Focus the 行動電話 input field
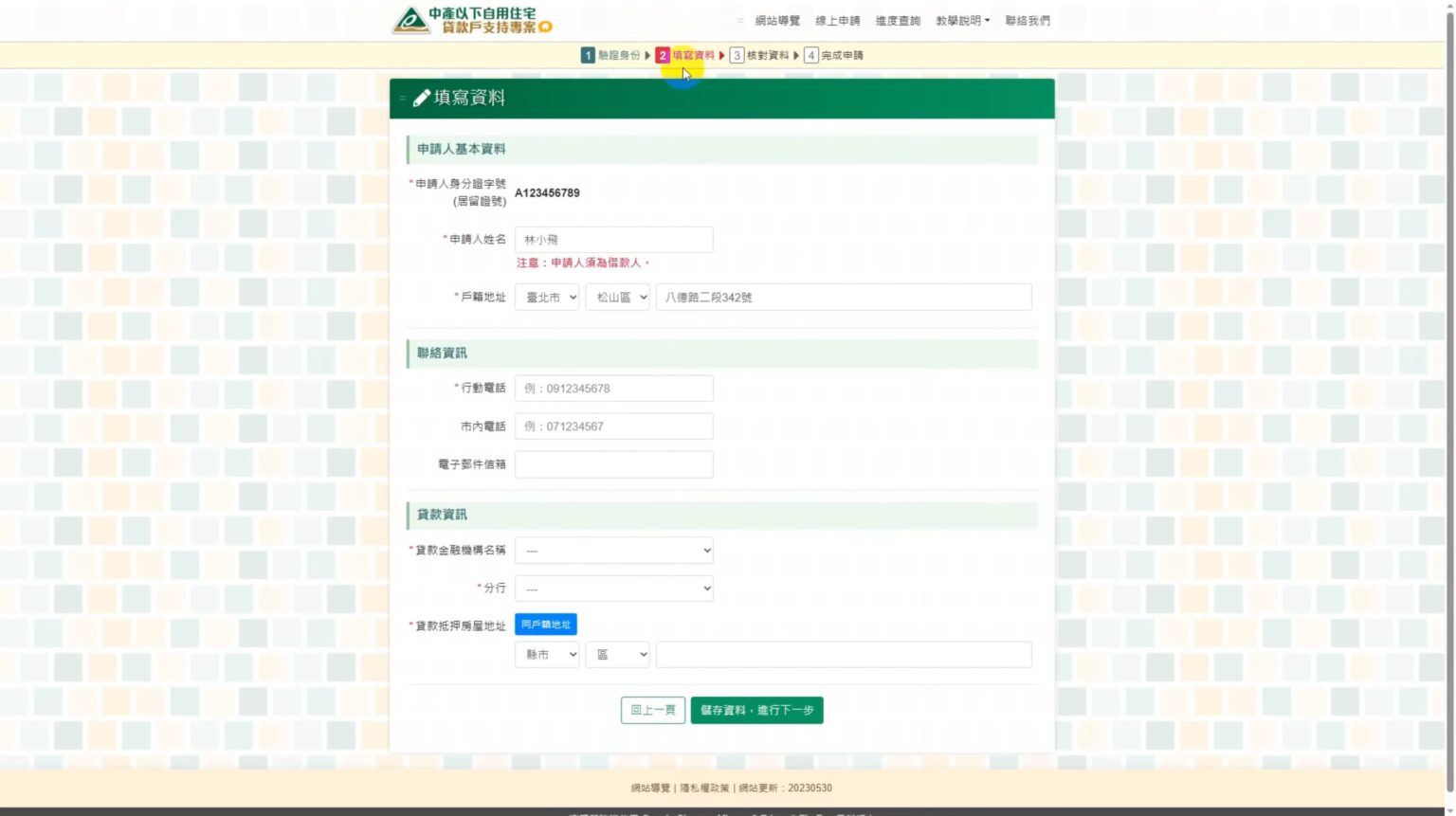Viewport: 1456px width, 816px height. [x=613, y=389]
